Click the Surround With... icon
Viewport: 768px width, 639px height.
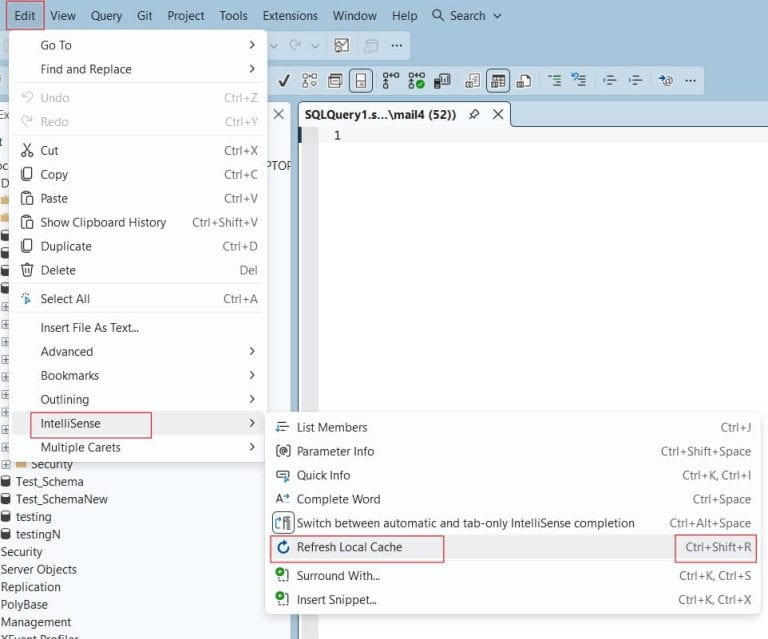[283, 575]
